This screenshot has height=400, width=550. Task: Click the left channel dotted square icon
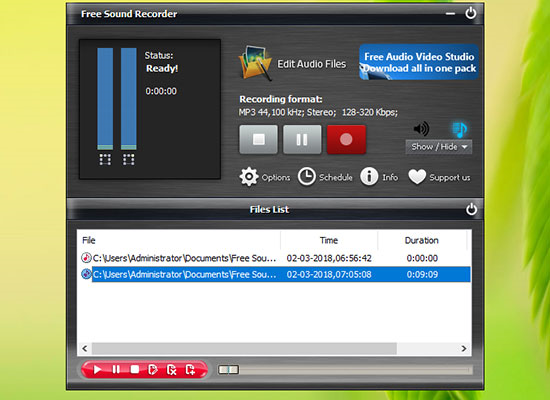pyautogui.click(x=105, y=159)
